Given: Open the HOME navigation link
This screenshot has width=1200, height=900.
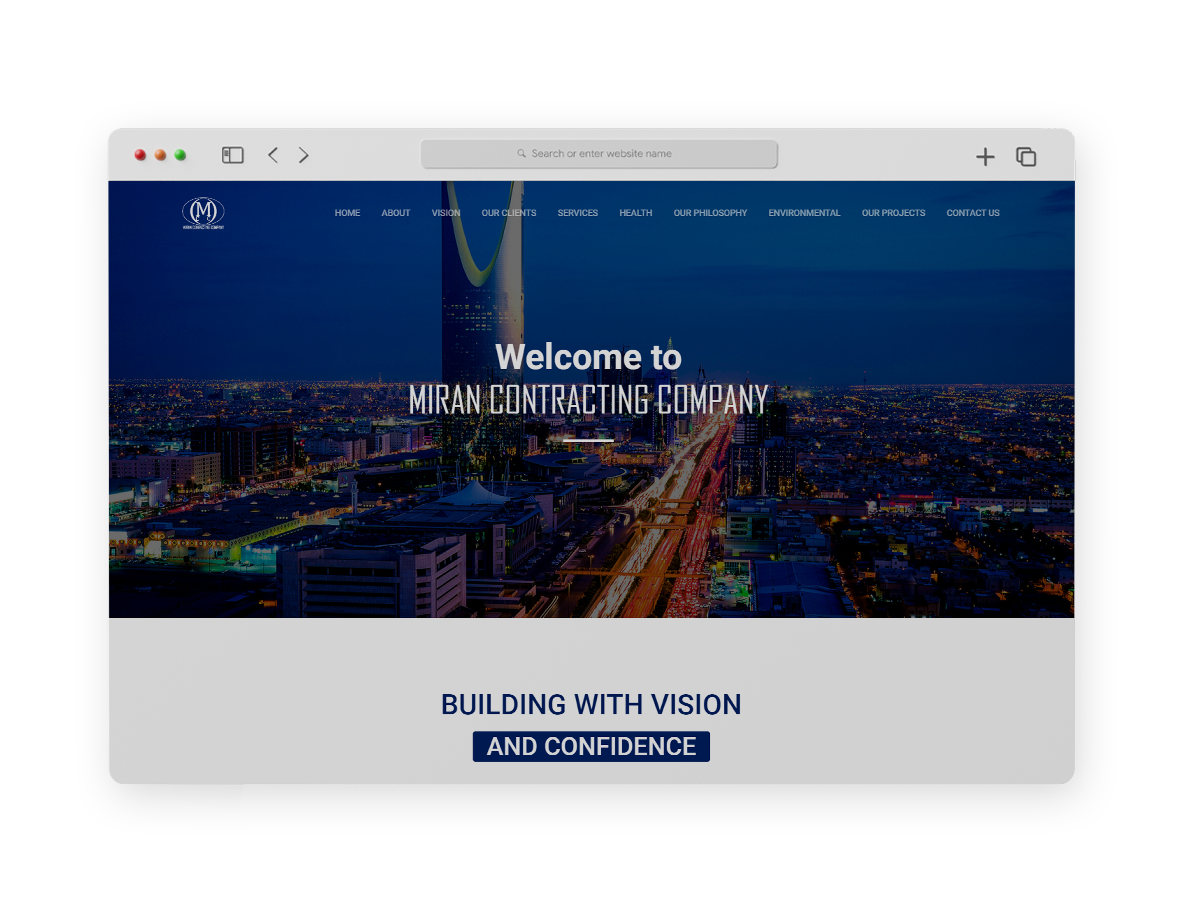Looking at the screenshot, I should click(347, 213).
